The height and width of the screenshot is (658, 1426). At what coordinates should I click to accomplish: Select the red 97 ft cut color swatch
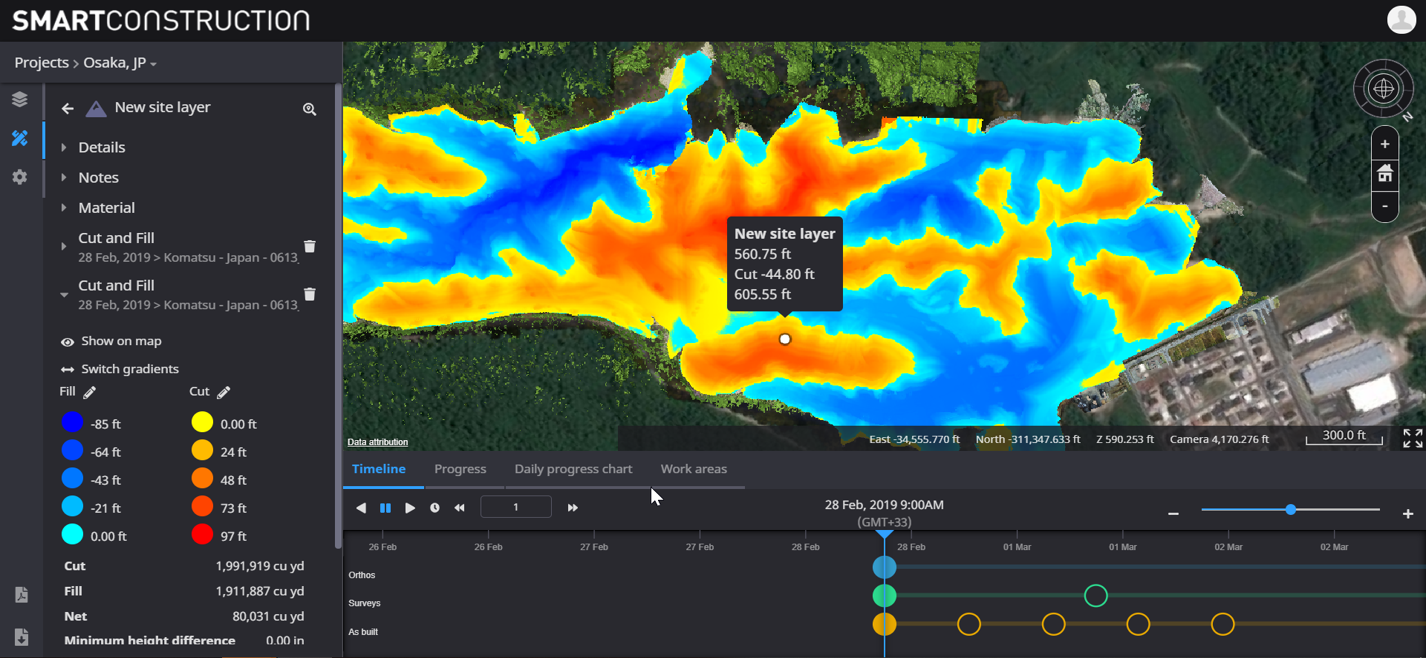point(202,535)
